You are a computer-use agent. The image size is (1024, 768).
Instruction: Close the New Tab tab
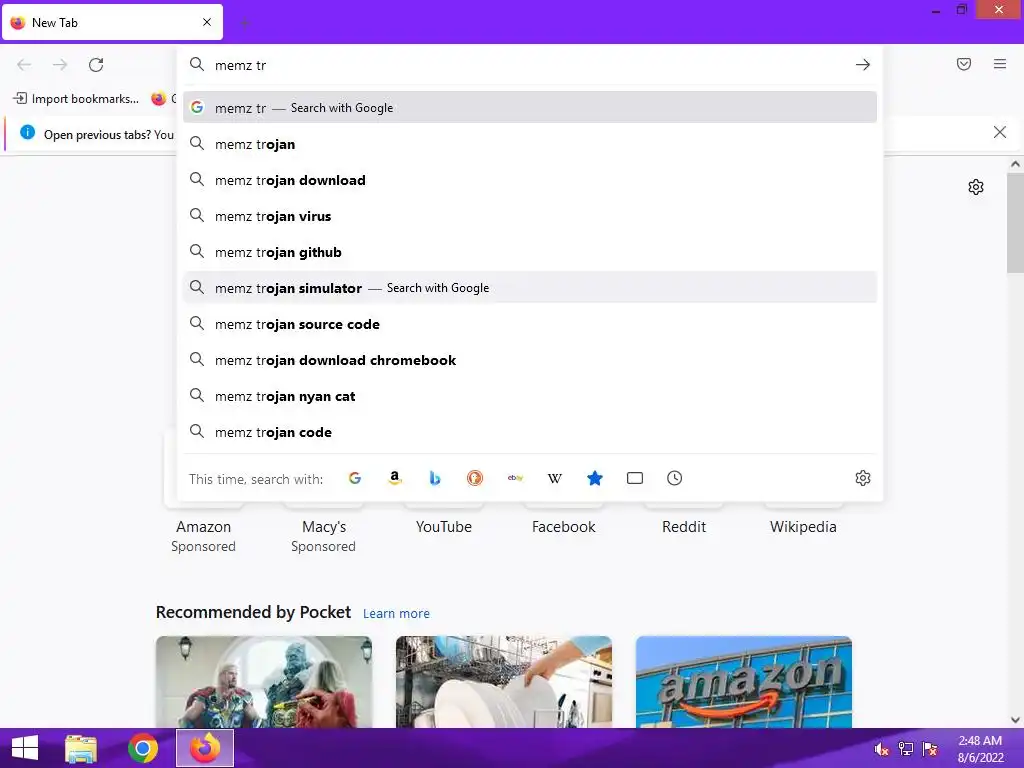pyautogui.click(x=207, y=22)
